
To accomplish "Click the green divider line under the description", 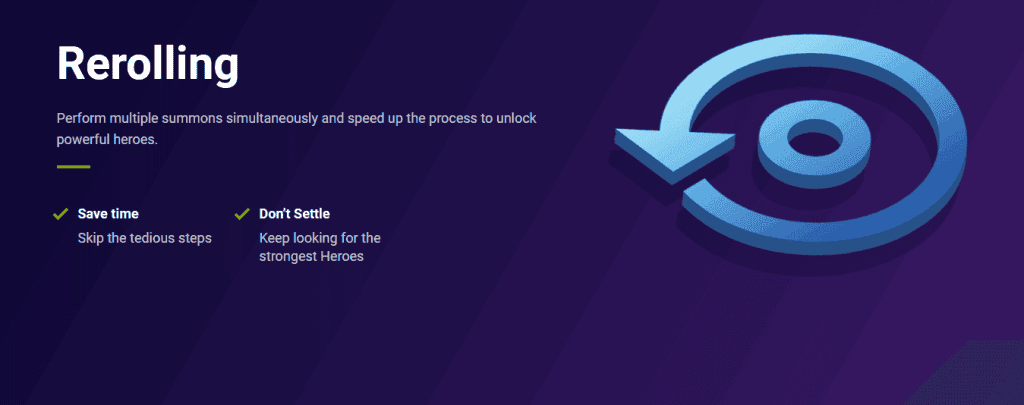I will [x=73, y=167].
